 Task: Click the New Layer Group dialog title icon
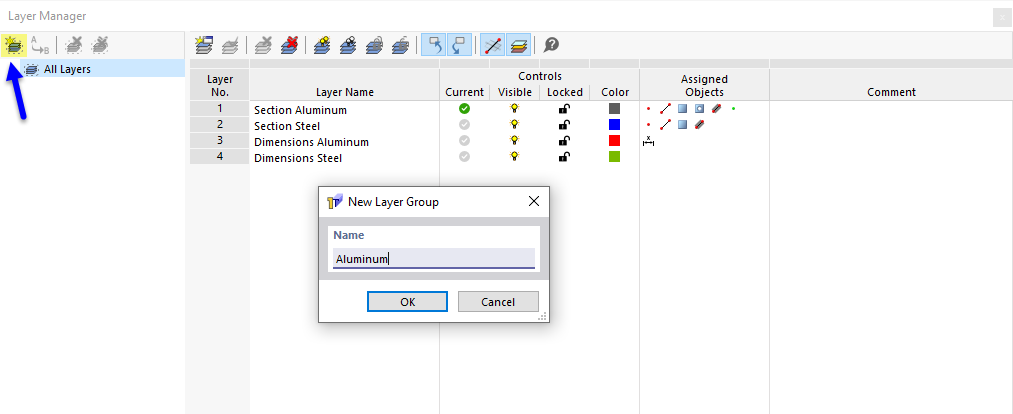335,202
